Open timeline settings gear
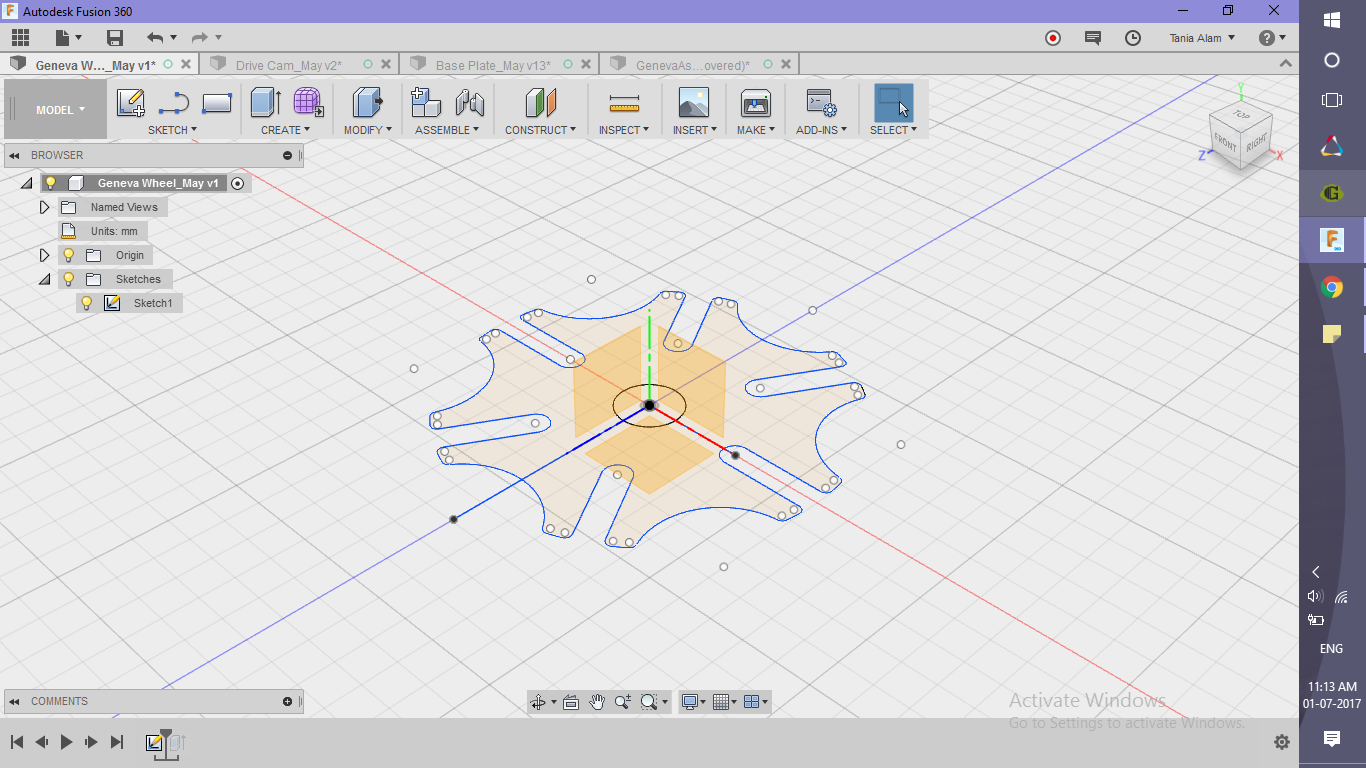Screen dimensions: 1366x768 pyautogui.click(x=1282, y=742)
